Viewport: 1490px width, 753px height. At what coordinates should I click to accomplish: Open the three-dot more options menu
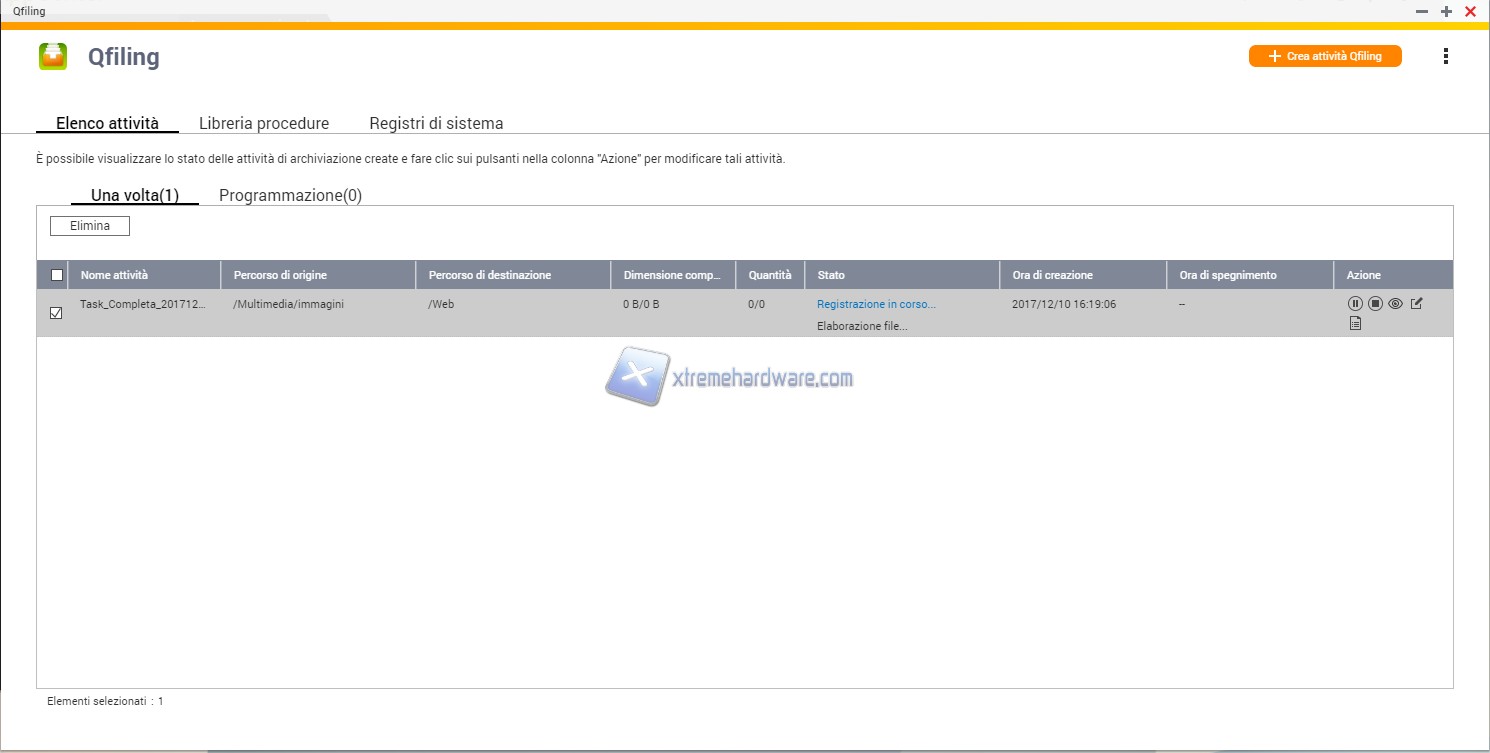[x=1445, y=57]
